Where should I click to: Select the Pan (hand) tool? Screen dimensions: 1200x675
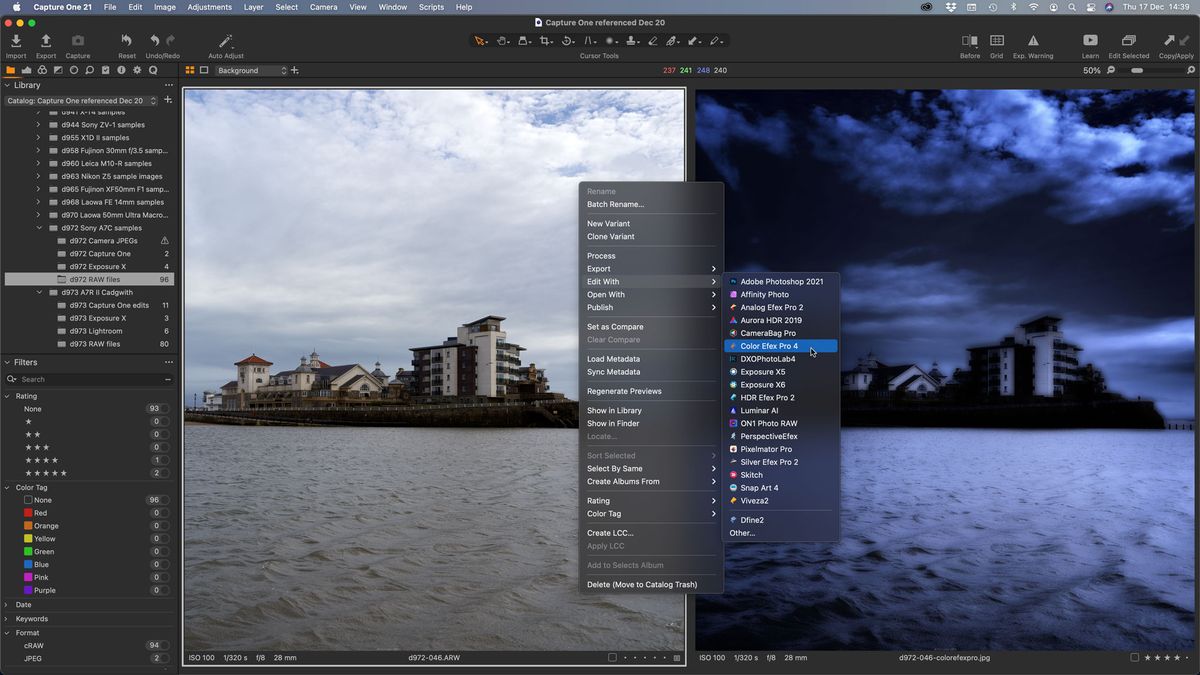click(502, 40)
